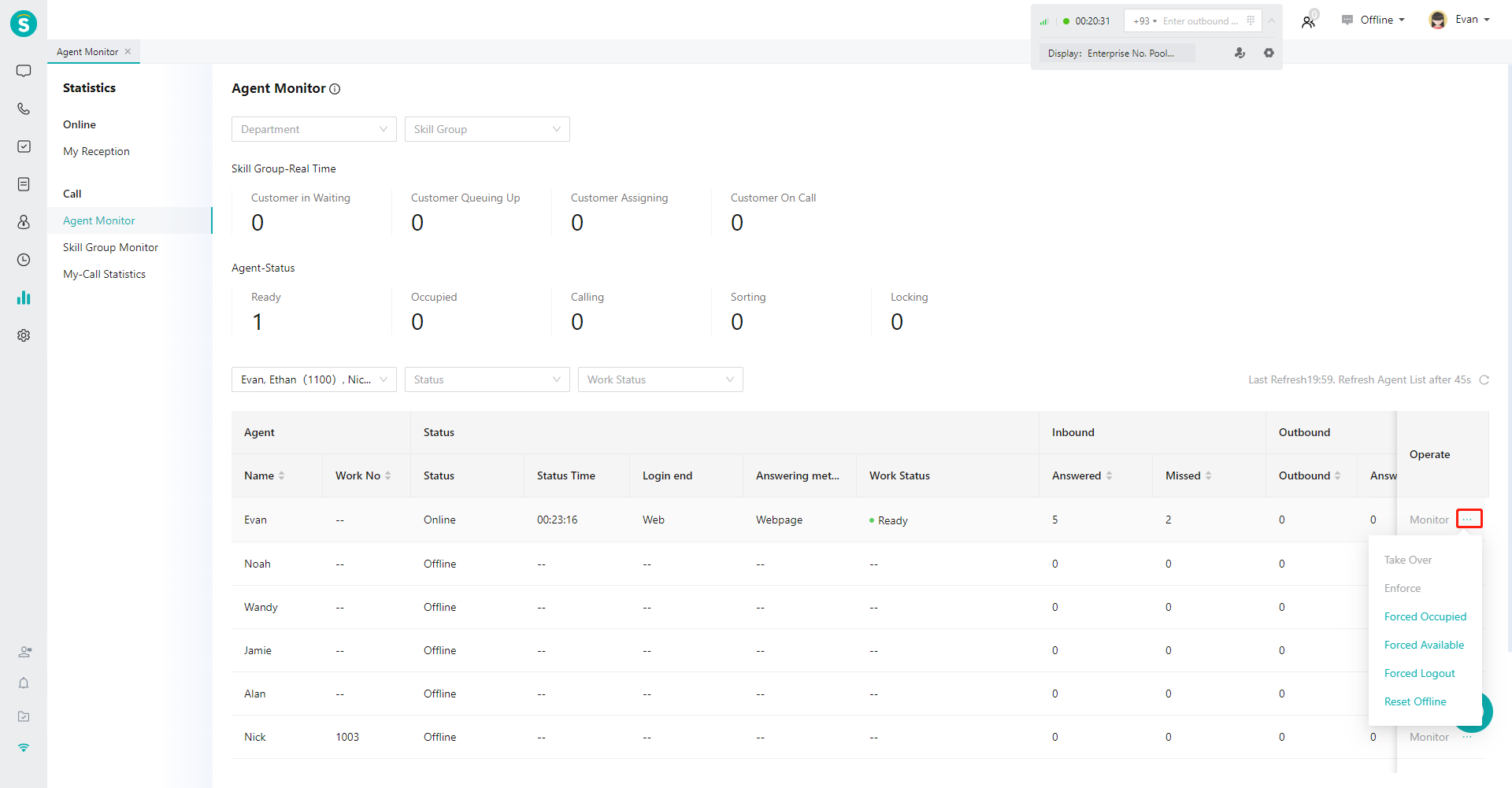Choose Reset Offline in the operate menu
Screen dimensions: 1512x788
tap(1415, 701)
